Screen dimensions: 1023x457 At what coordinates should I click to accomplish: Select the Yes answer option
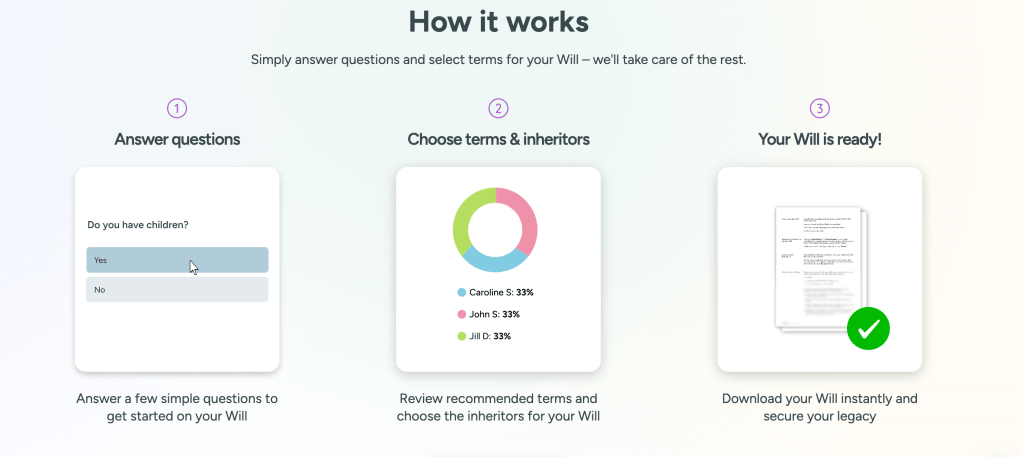point(177,260)
